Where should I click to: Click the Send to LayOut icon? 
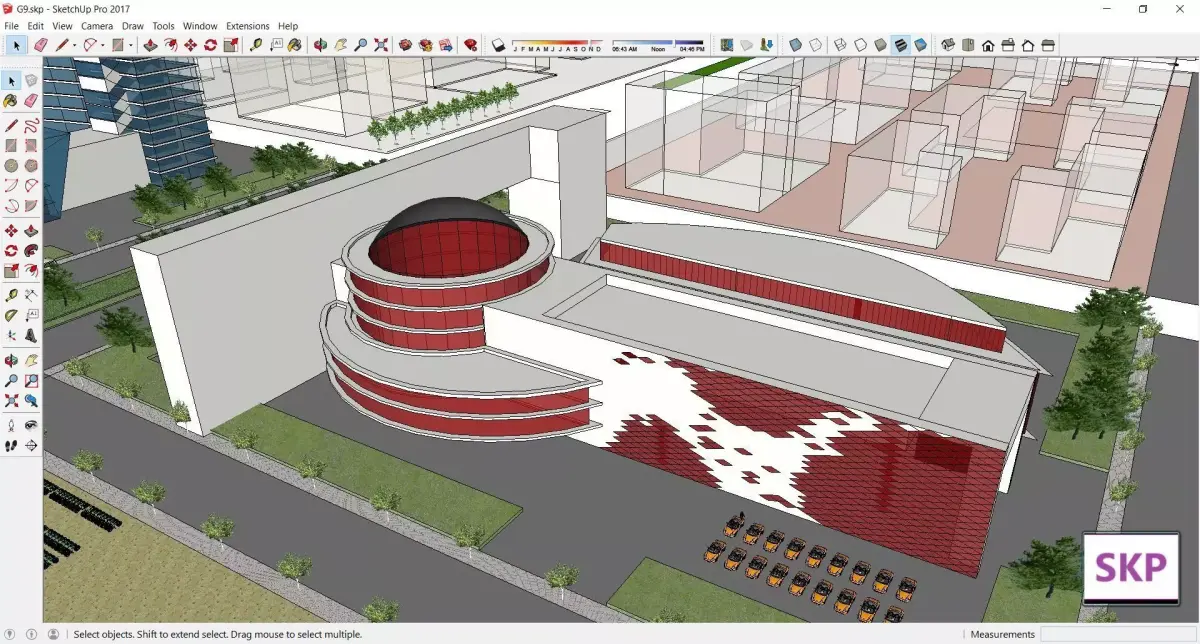pyautogui.click(x=445, y=45)
